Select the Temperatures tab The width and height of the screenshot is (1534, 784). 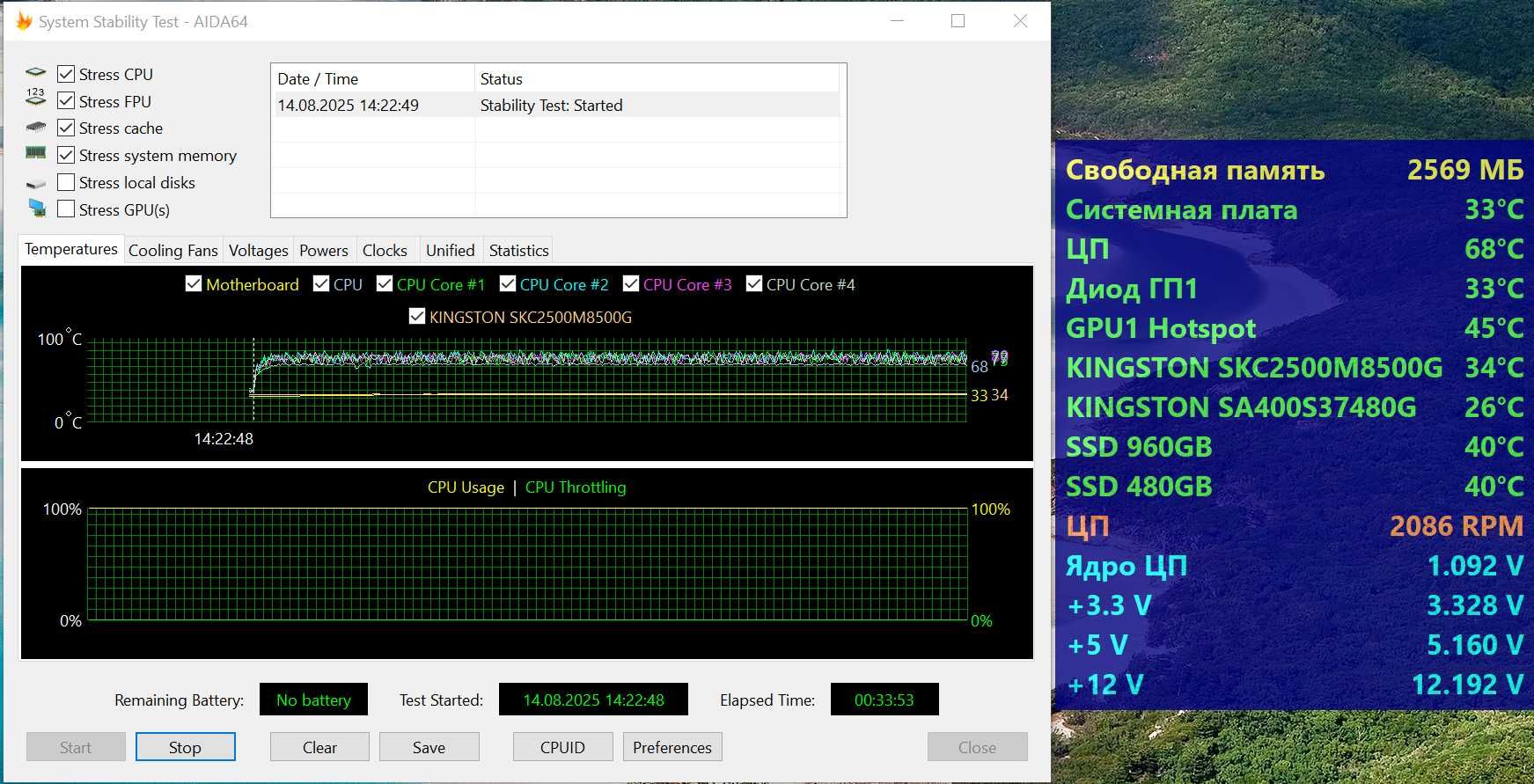[x=71, y=249]
